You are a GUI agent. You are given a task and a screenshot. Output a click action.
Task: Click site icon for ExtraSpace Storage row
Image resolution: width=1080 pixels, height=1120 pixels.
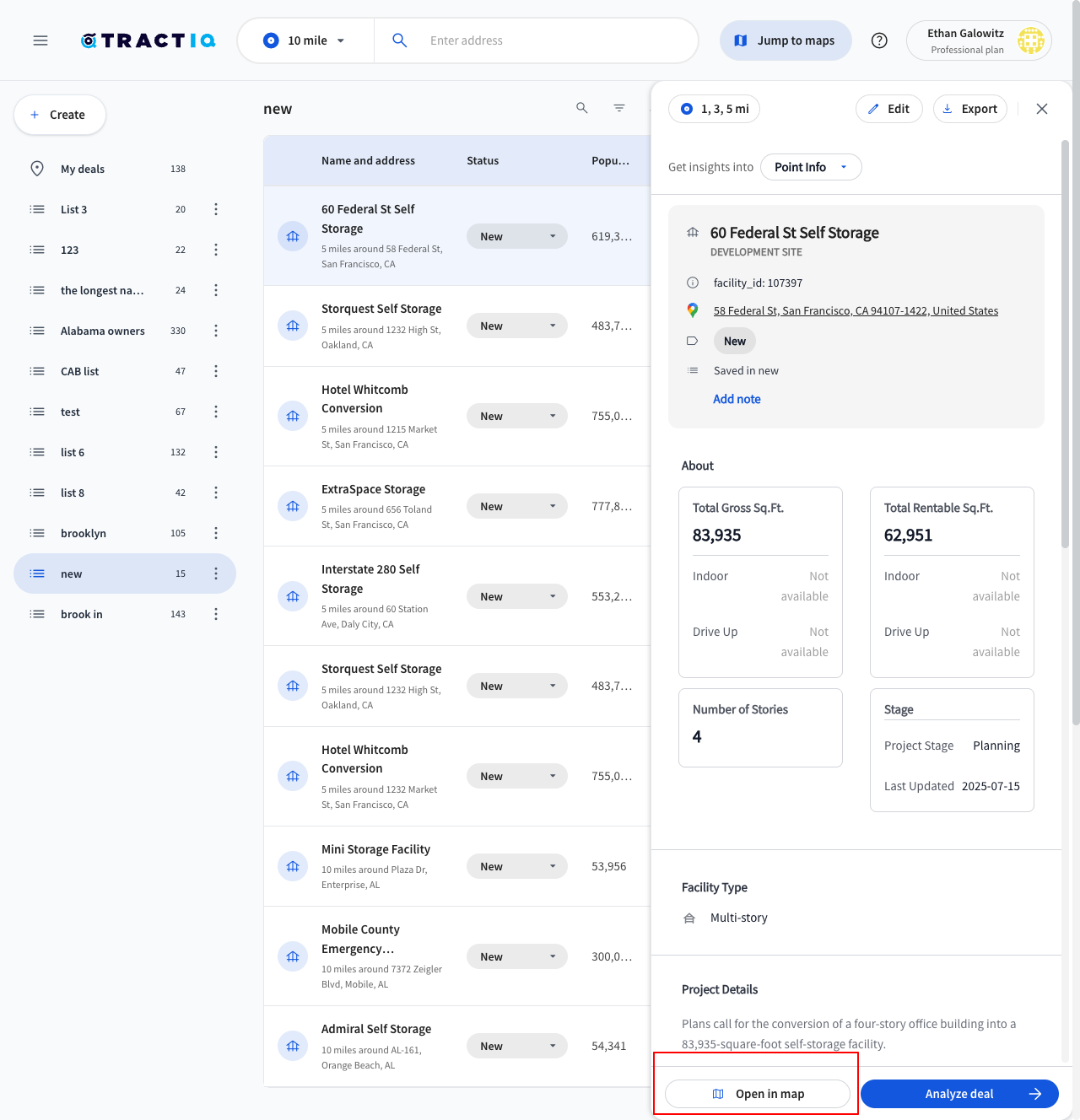coord(293,506)
